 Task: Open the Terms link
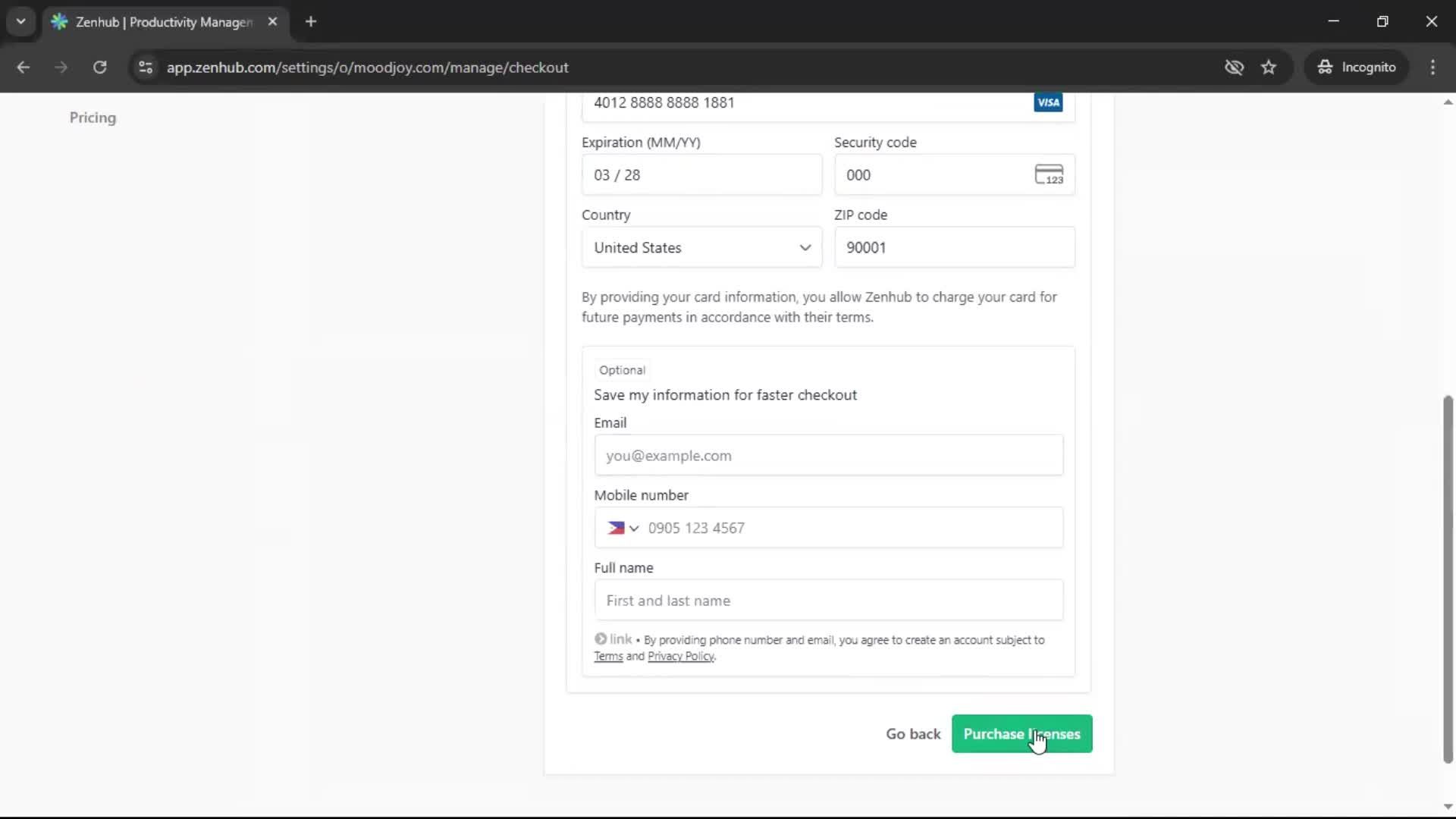coord(609,656)
